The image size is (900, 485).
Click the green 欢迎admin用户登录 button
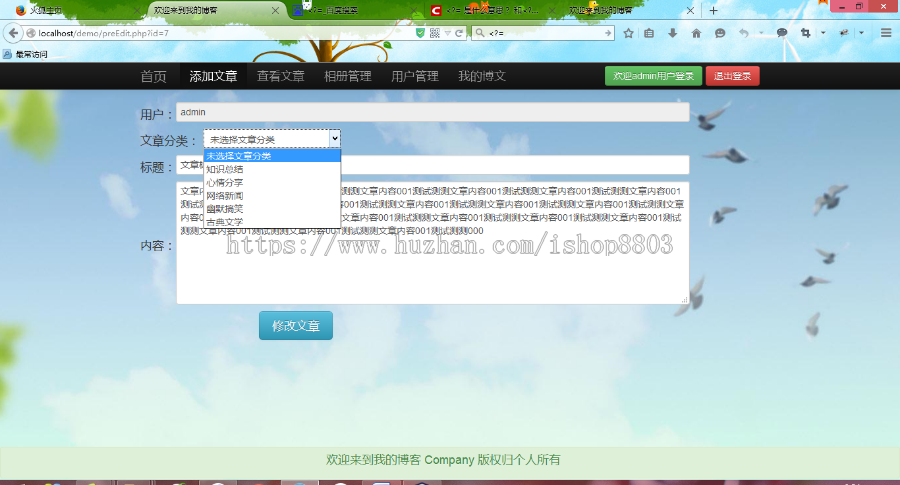[653, 76]
